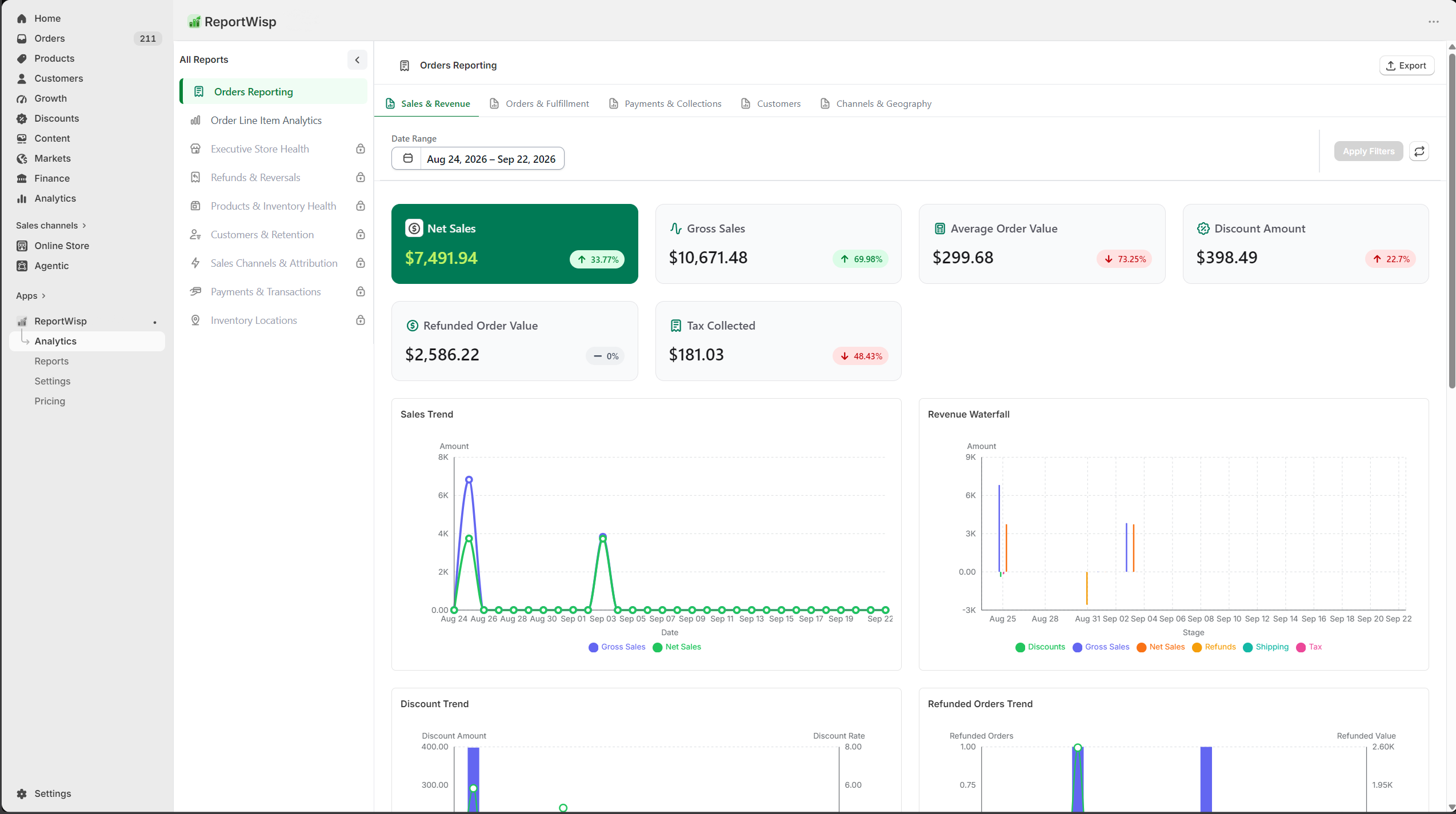
Task: Expand the Apps section
Action: point(31,296)
